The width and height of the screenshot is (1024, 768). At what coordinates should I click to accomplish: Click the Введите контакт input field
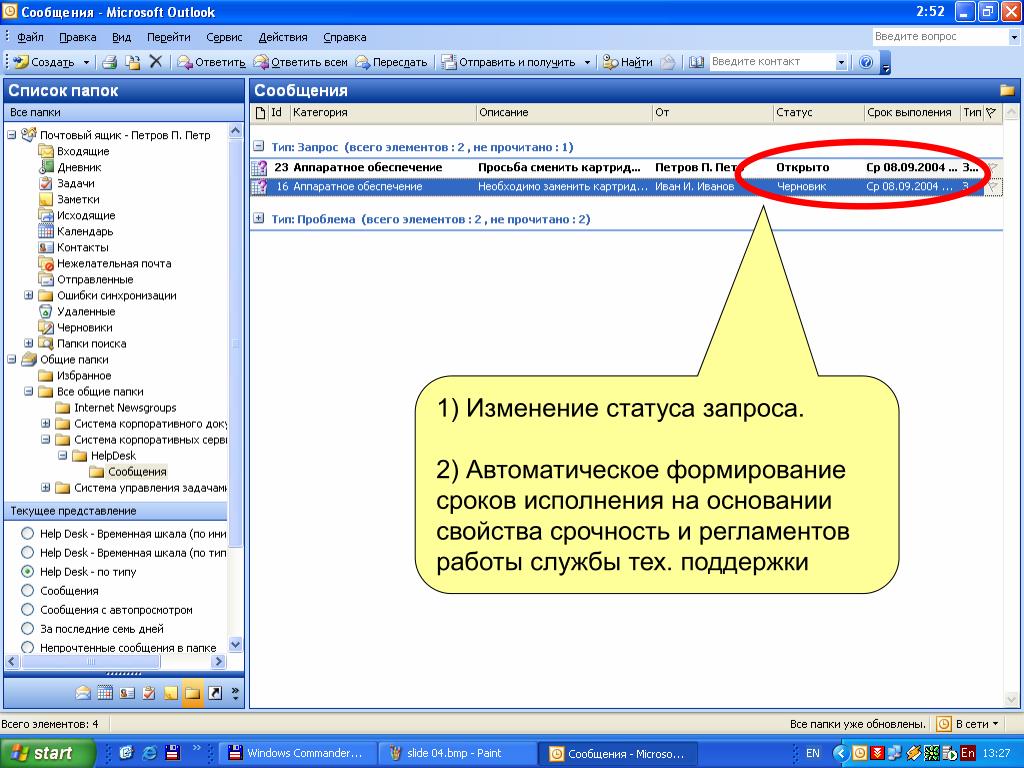coord(773,62)
